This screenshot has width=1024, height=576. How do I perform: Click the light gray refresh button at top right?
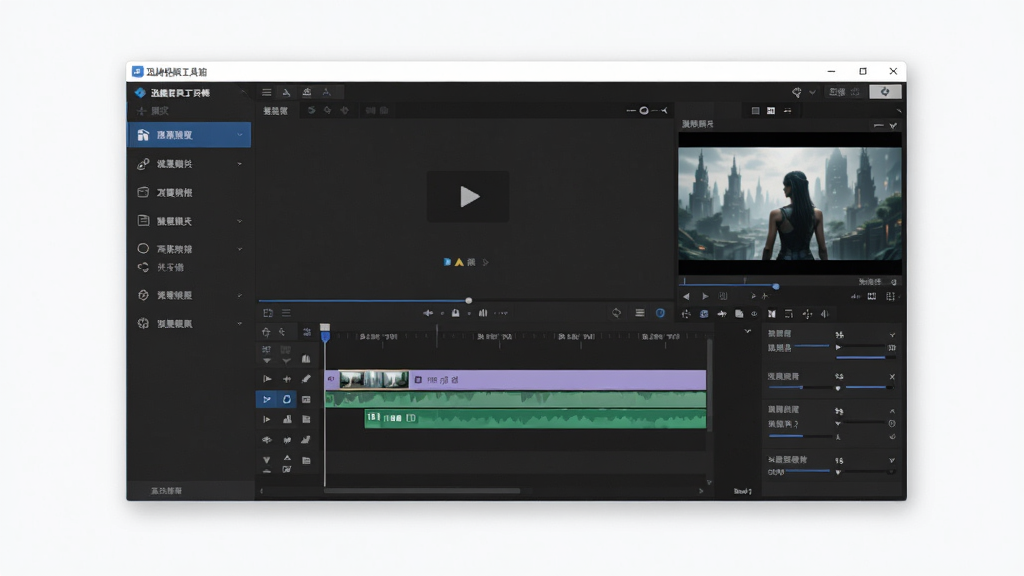click(885, 92)
